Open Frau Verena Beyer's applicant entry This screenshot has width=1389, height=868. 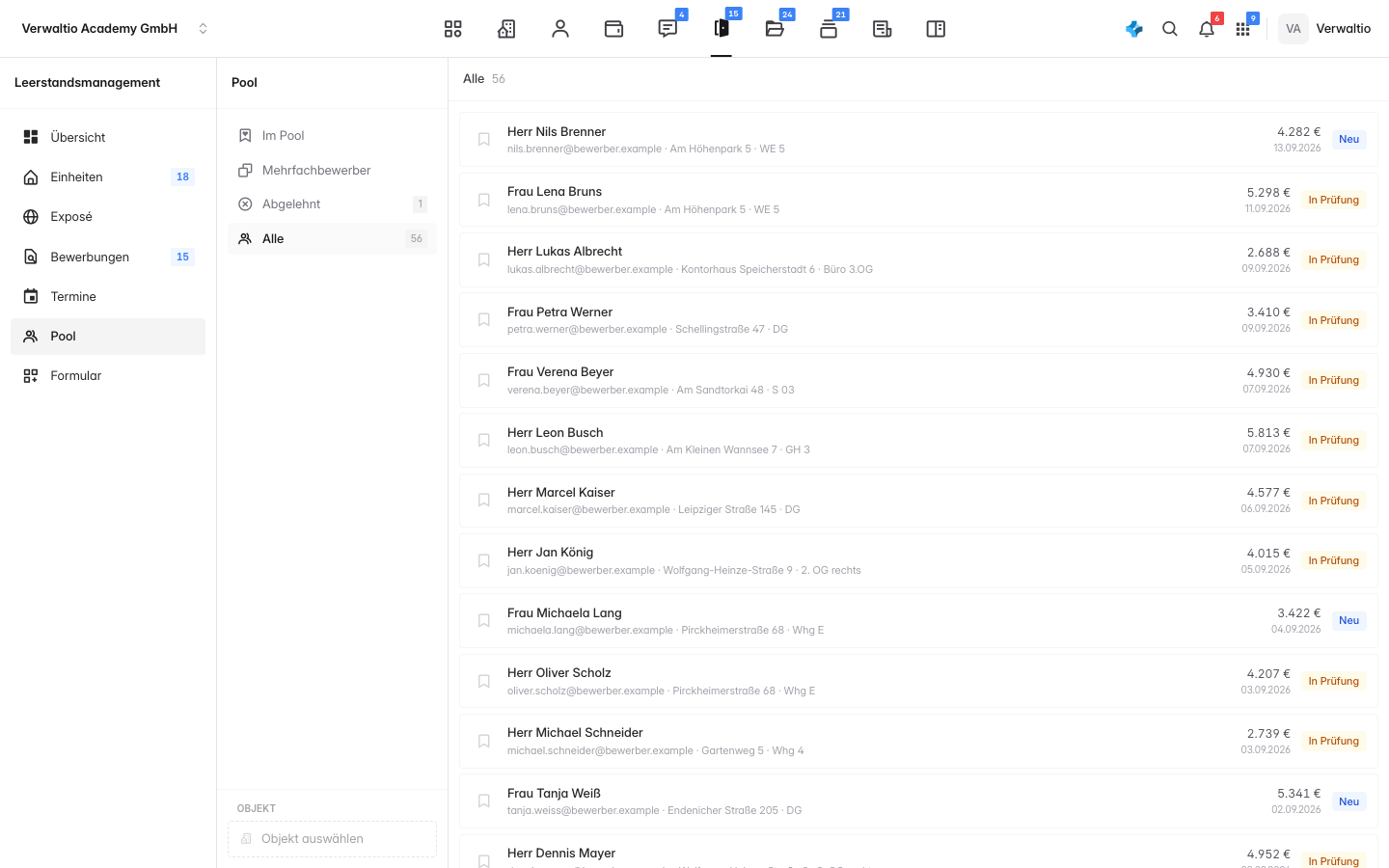coord(918,380)
